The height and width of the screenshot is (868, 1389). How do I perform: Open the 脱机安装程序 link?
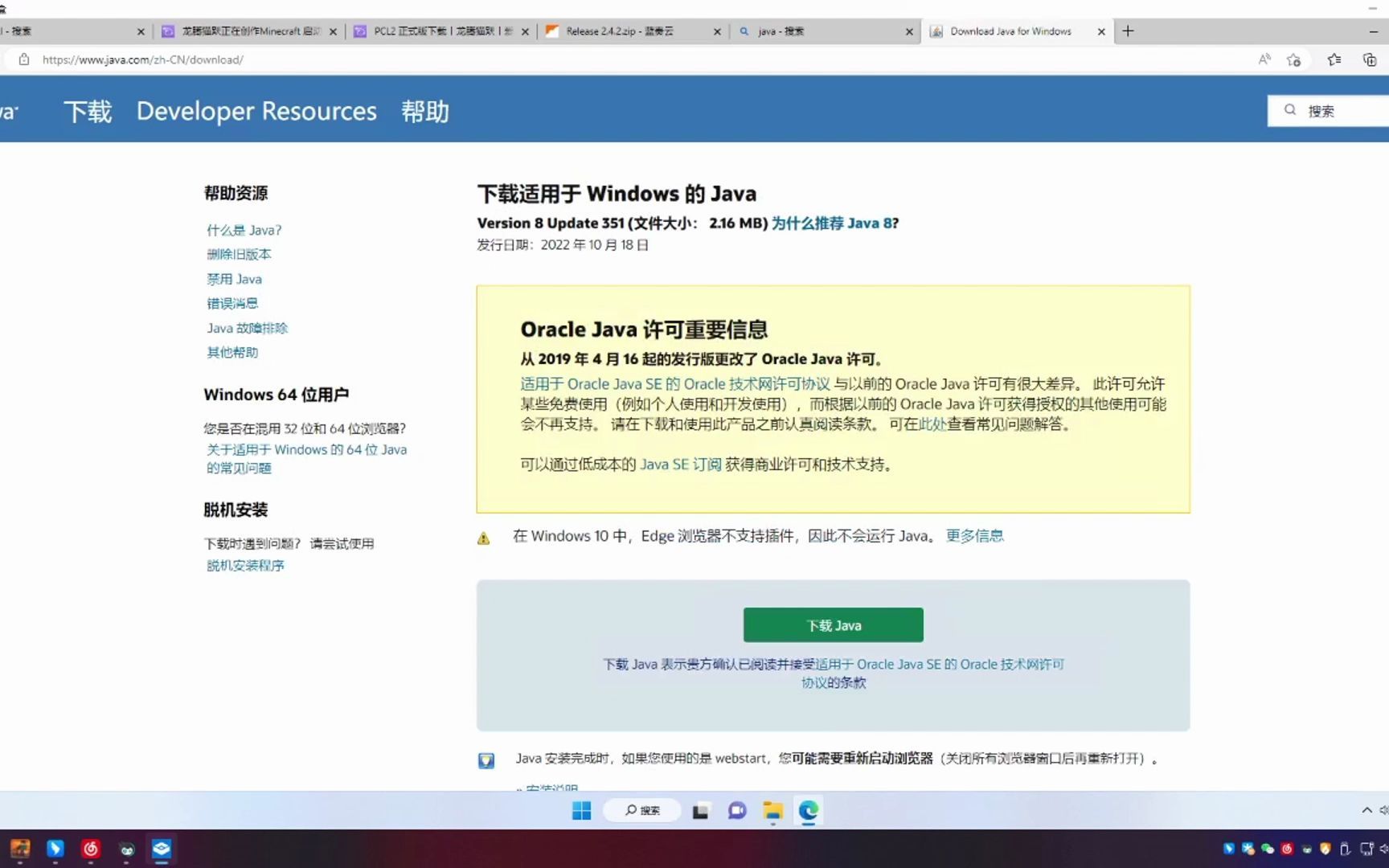[245, 565]
